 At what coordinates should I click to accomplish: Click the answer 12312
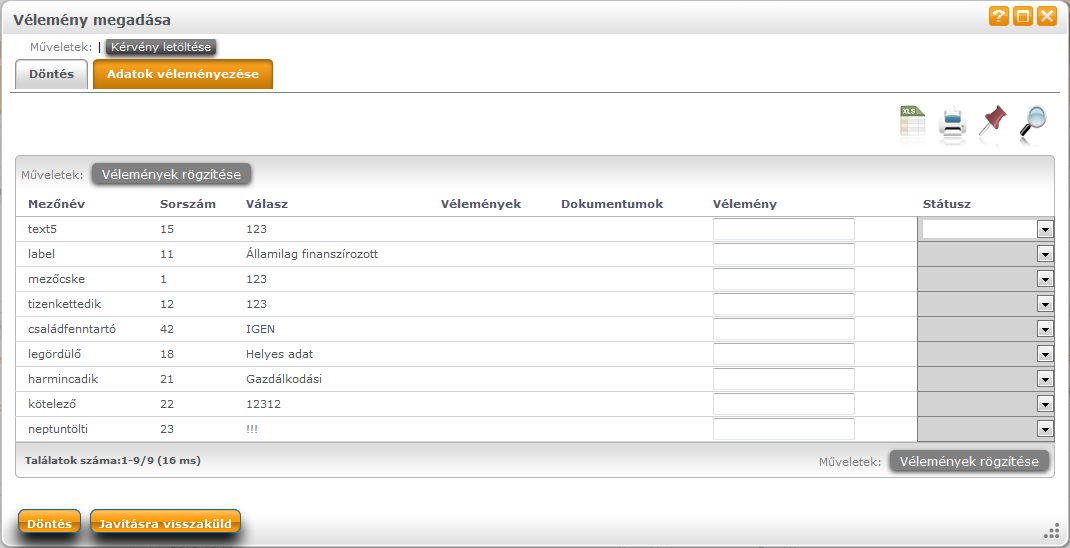263,404
